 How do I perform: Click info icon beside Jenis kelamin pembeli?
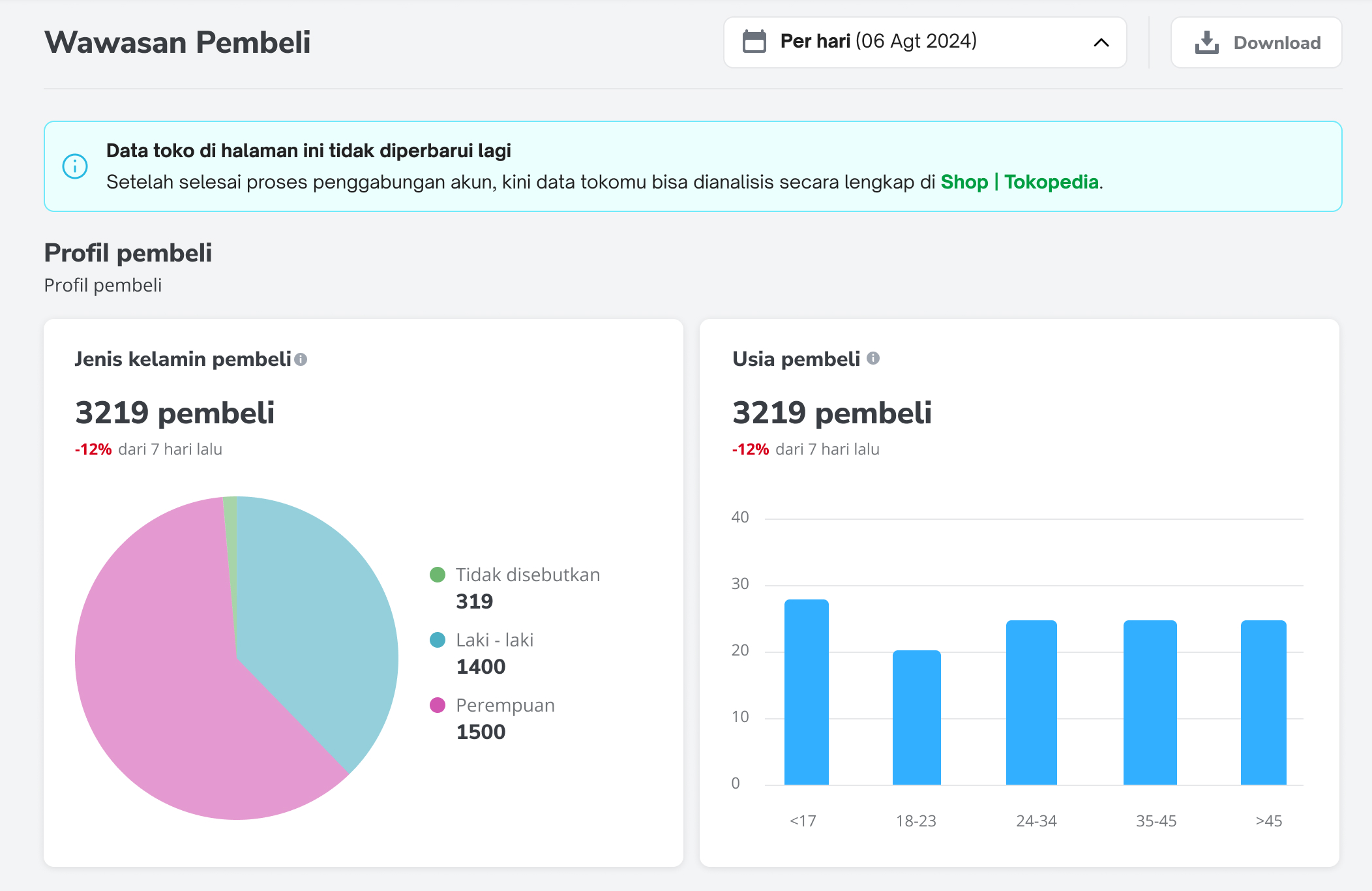tap(301, 359)
